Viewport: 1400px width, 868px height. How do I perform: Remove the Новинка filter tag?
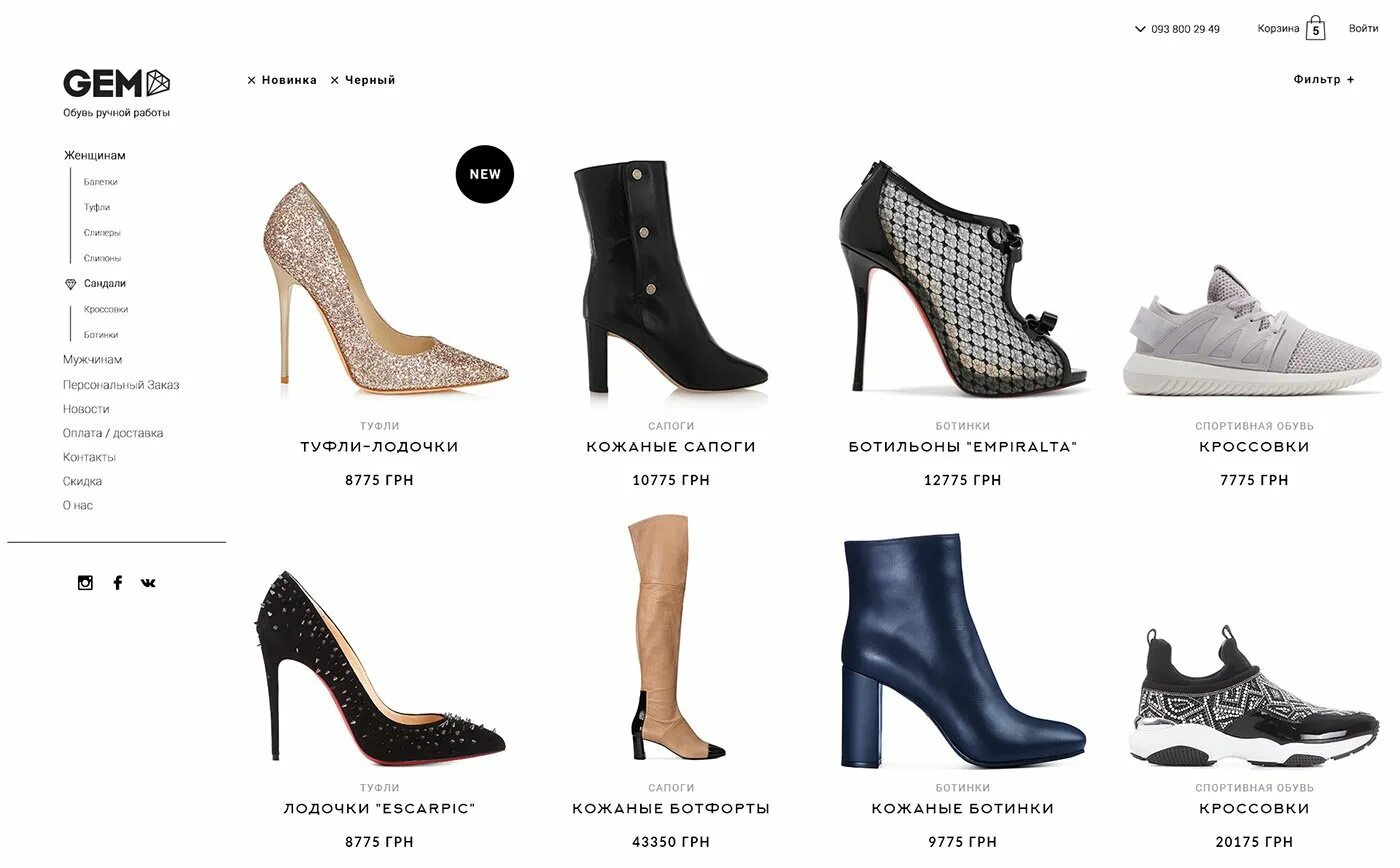252,80
